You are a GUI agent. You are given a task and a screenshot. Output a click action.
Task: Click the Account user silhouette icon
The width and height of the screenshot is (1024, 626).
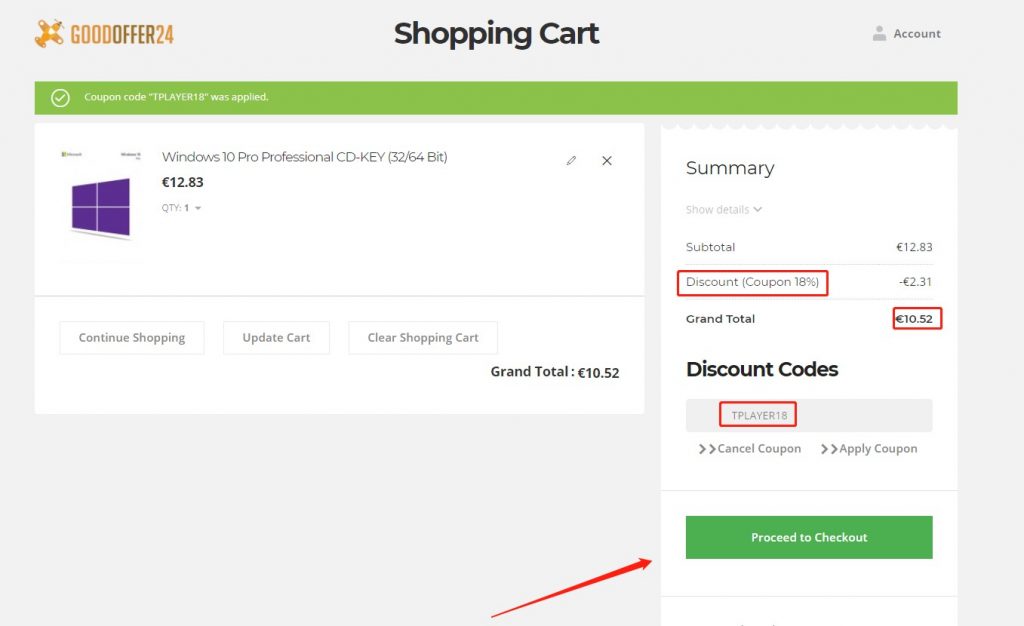click(879, 34)
